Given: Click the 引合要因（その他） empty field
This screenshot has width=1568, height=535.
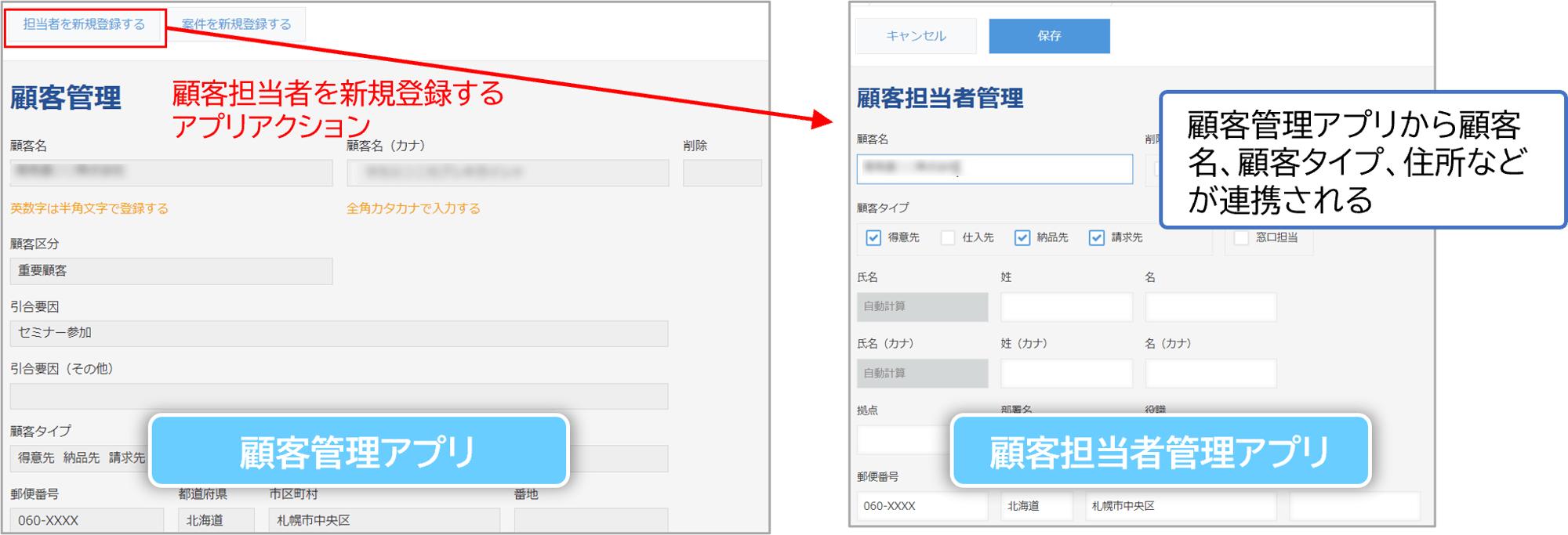Looking at the screenshot, I should (339, 396).
